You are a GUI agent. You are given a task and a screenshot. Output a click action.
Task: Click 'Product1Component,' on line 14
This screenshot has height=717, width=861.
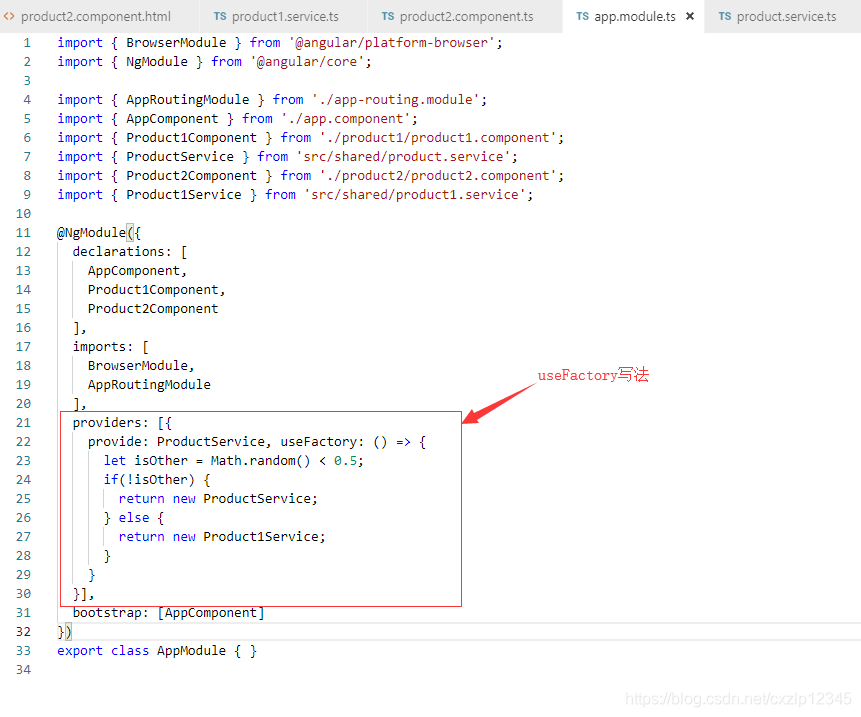[x=156, y=290]
